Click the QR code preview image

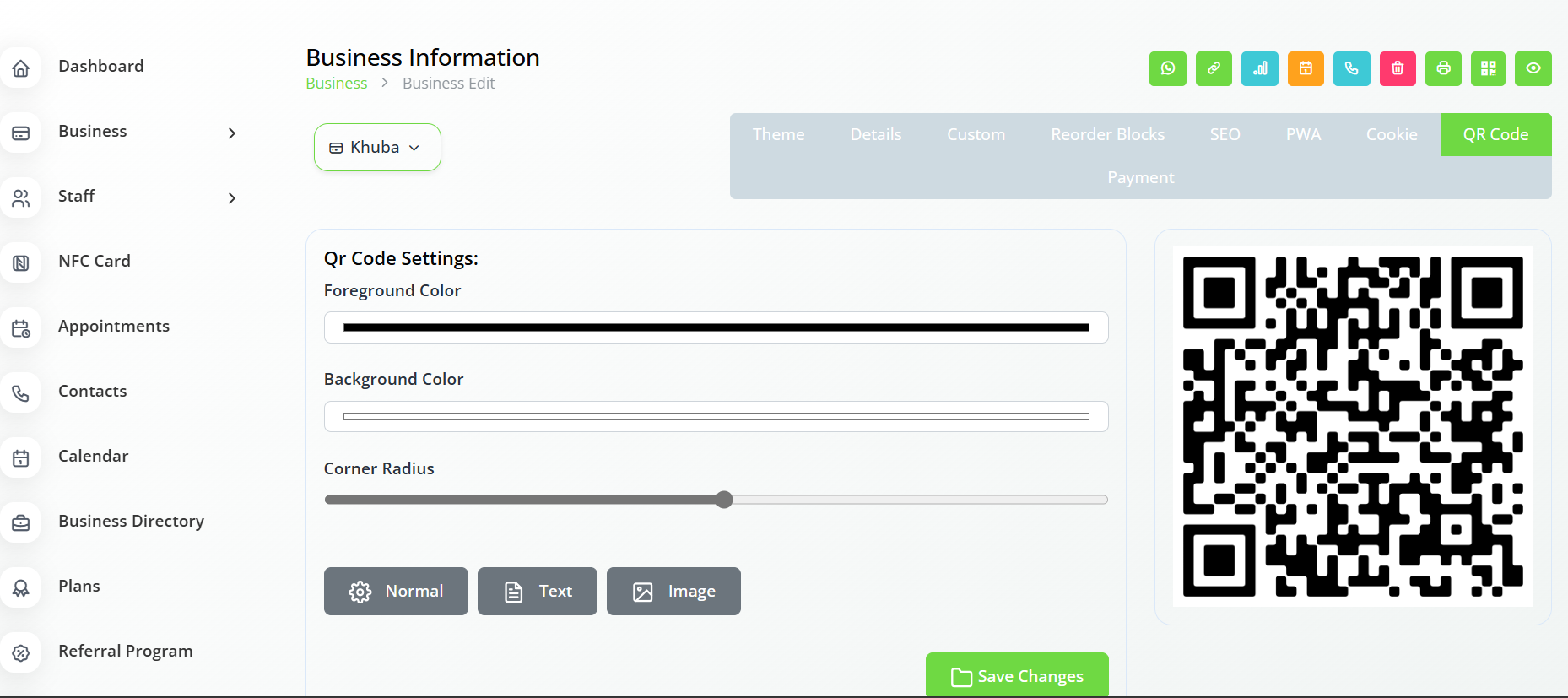click(1353, 427)
